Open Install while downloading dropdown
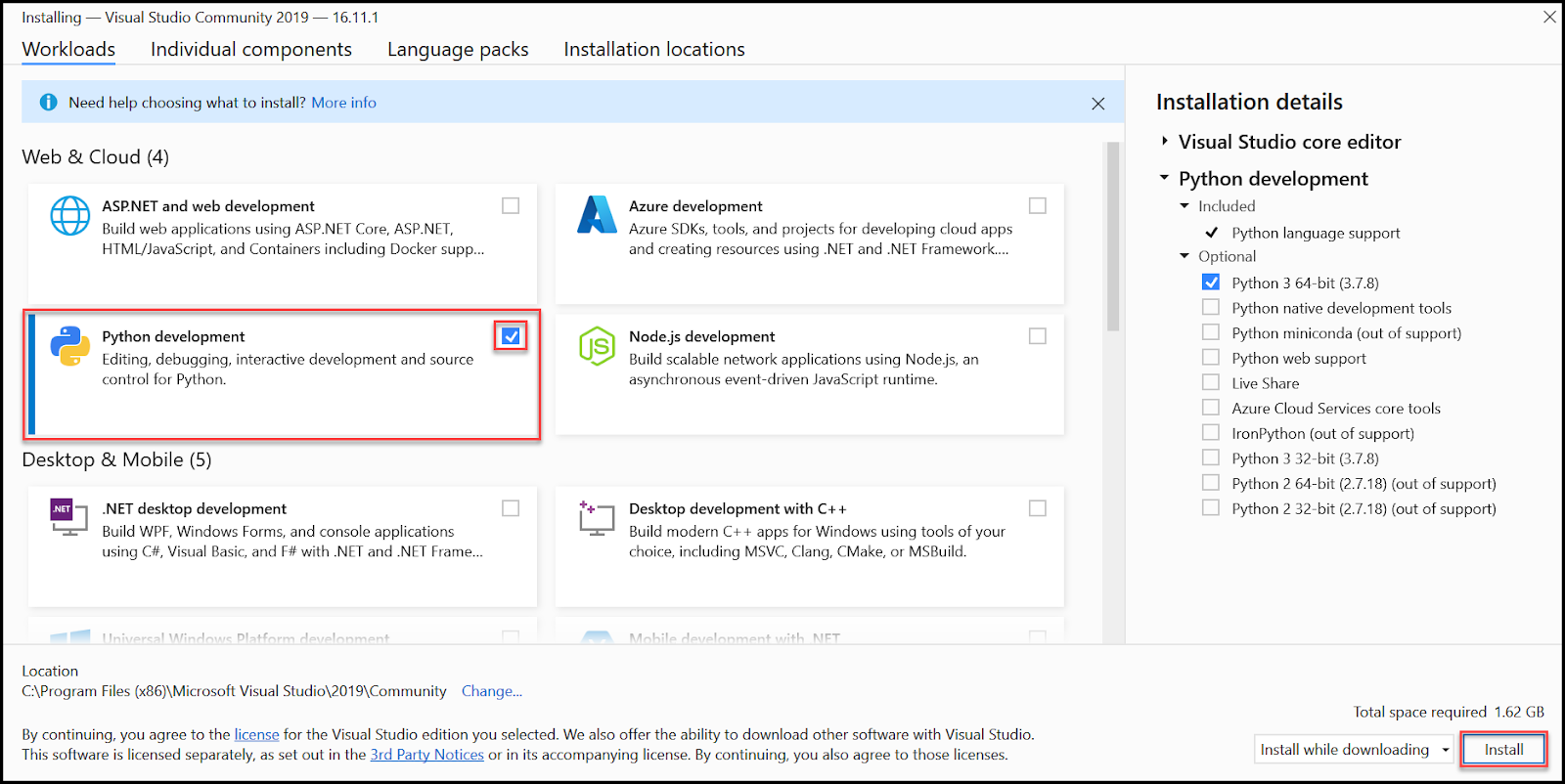Viewport: 1565px width, 784px height. coord(1354,750)
